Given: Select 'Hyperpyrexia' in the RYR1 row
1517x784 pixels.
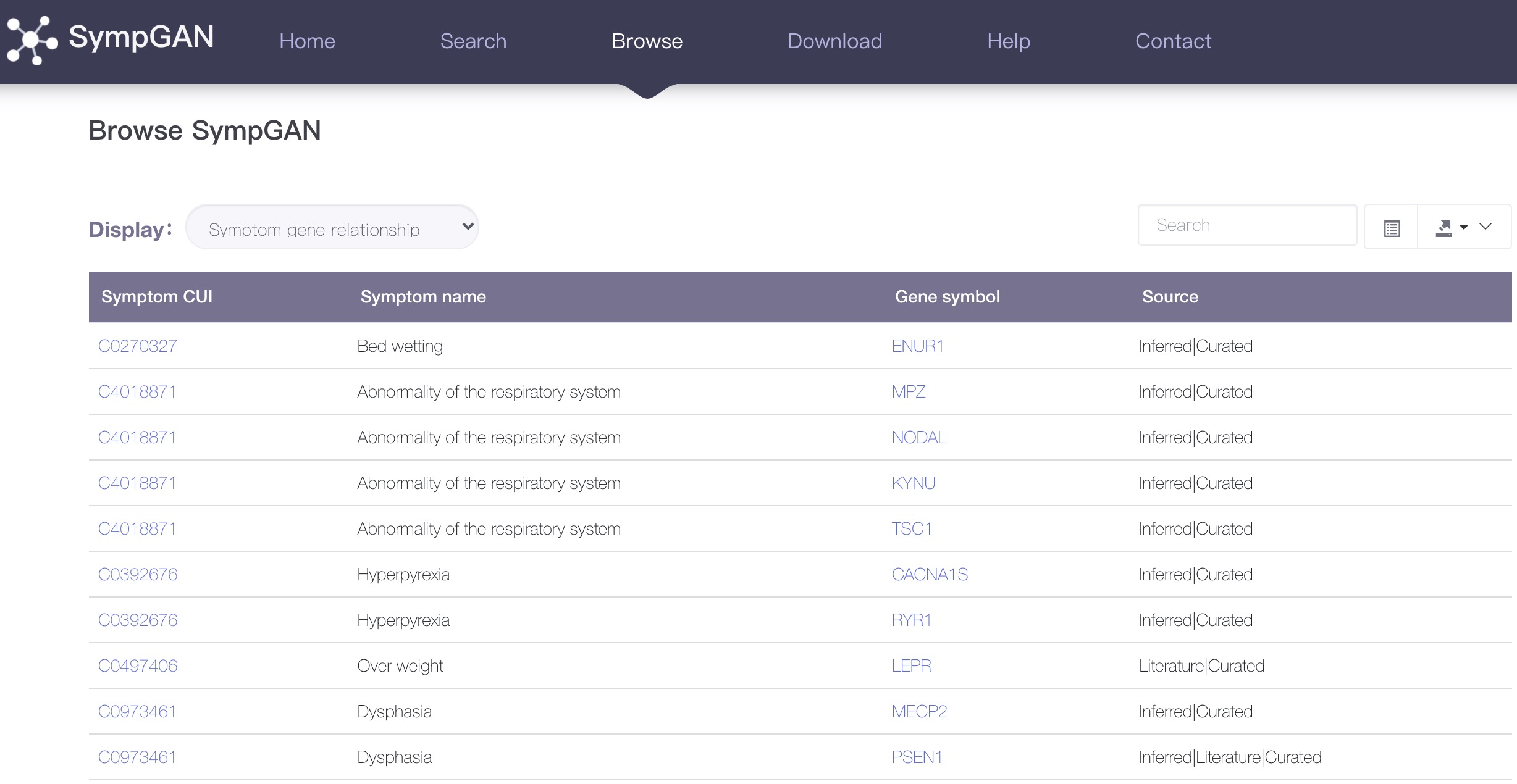Looking at the screenshot, I should (403, 620).
